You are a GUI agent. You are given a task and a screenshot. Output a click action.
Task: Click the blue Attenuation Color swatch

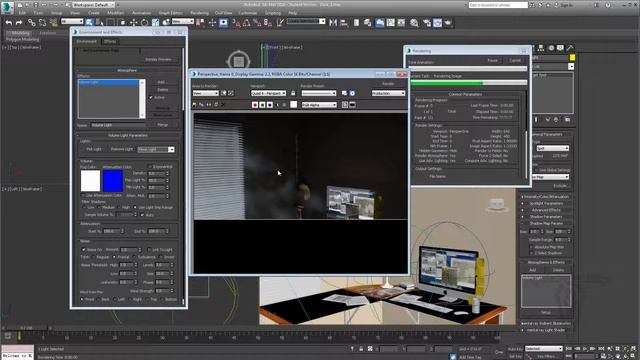(x=113, y=180)
